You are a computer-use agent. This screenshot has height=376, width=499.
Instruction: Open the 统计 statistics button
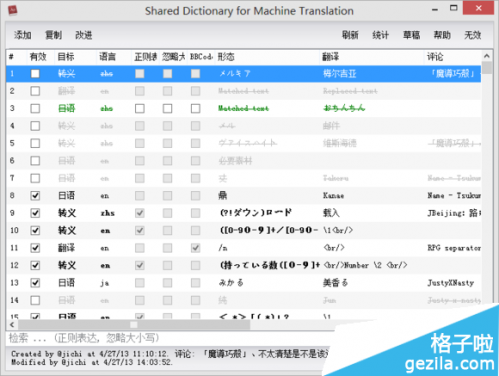point(381,35)
